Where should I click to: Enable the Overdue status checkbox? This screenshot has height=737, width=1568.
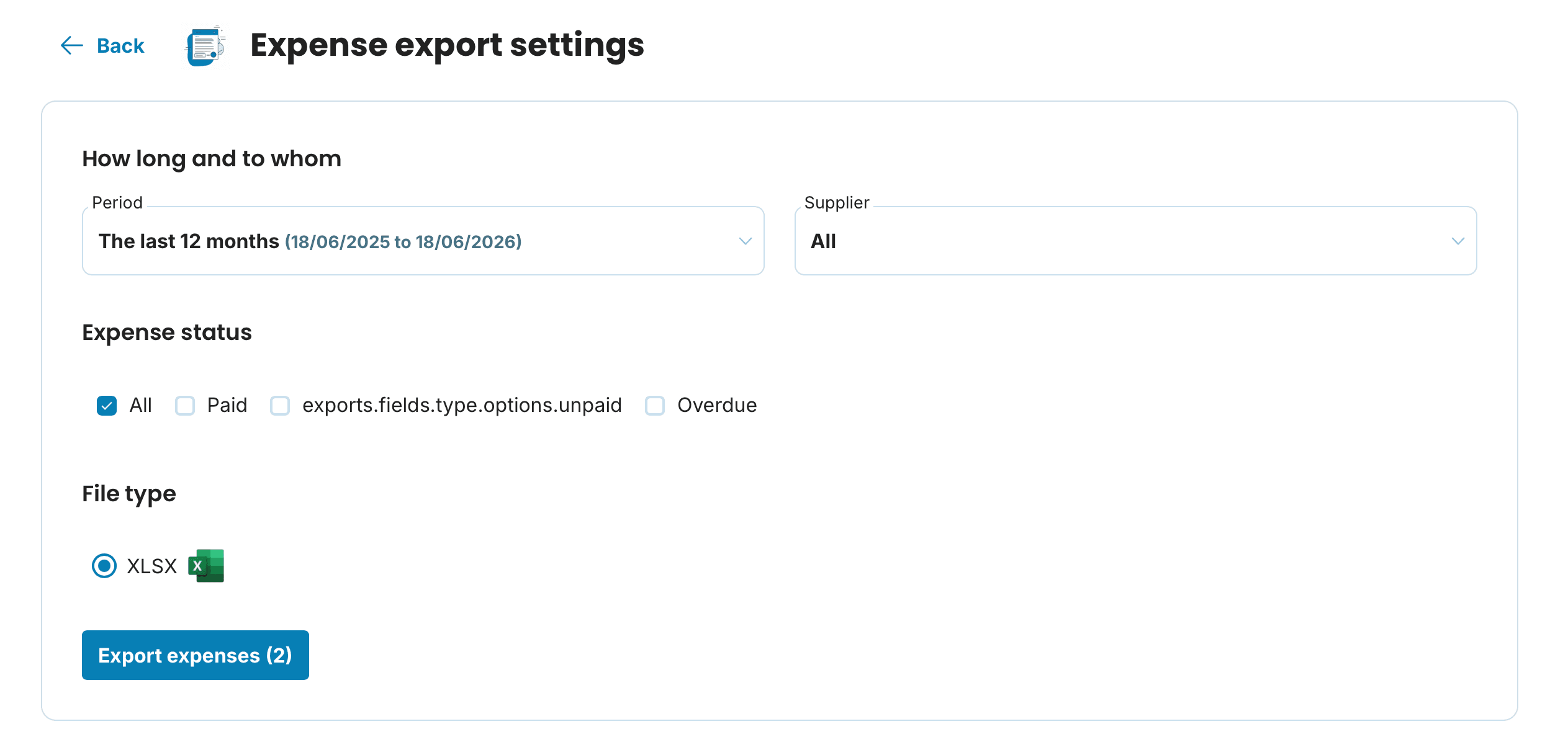click(655, 406)
